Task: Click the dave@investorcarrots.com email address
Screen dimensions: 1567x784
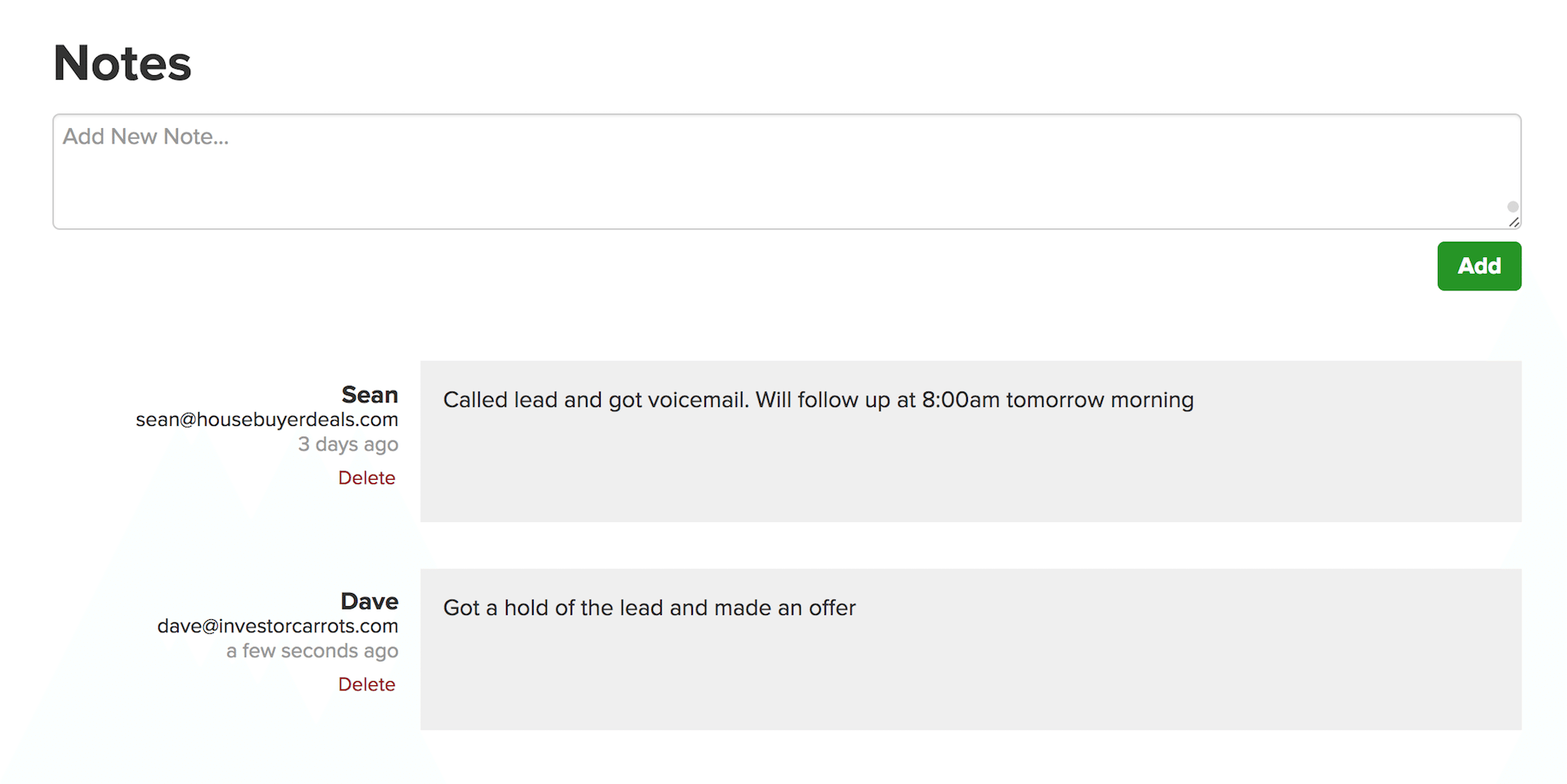Action: (277, 626)
